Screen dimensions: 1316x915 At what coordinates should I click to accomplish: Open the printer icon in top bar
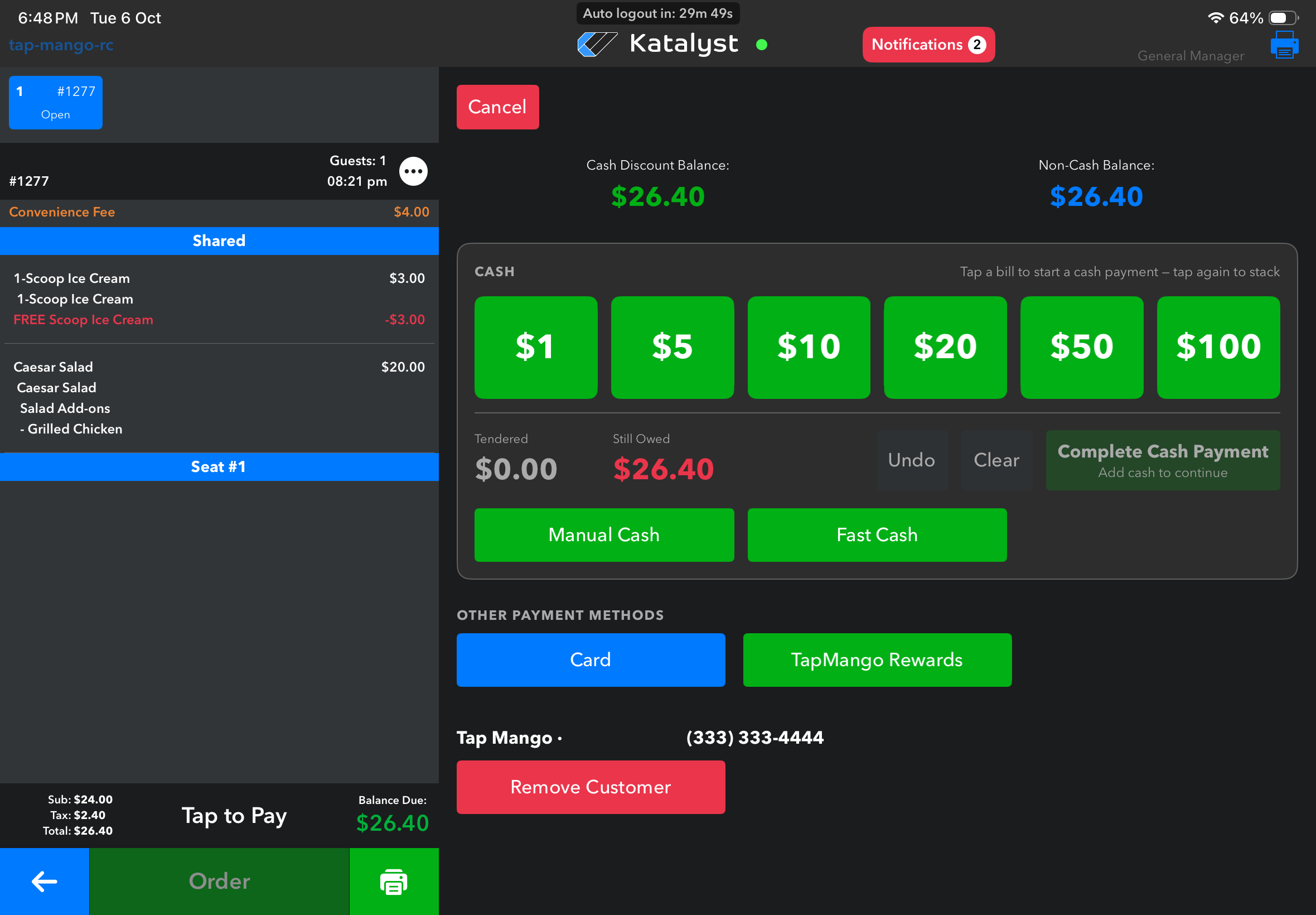[1284, 45]
